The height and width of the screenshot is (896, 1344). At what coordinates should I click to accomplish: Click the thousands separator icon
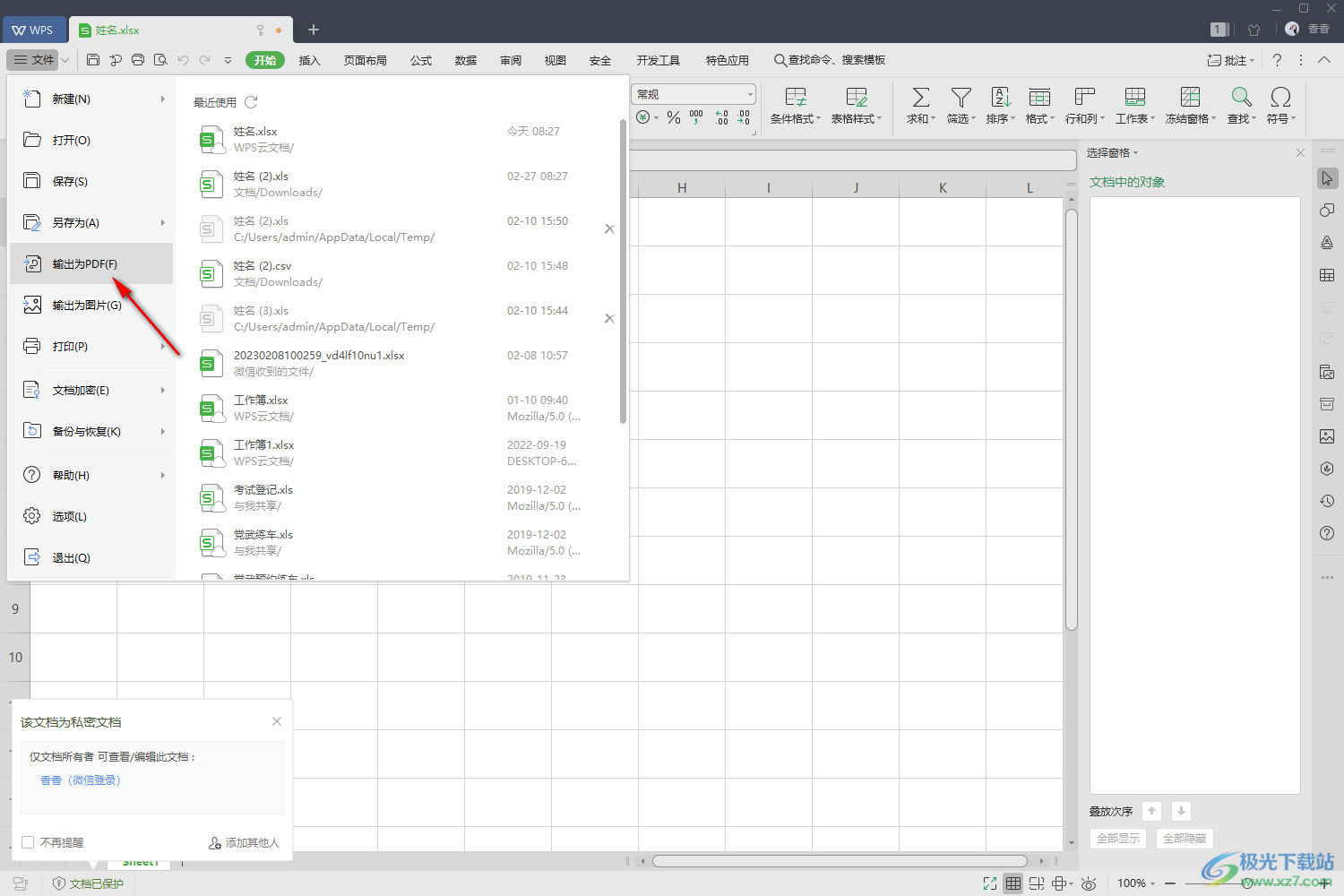[696, 117]
